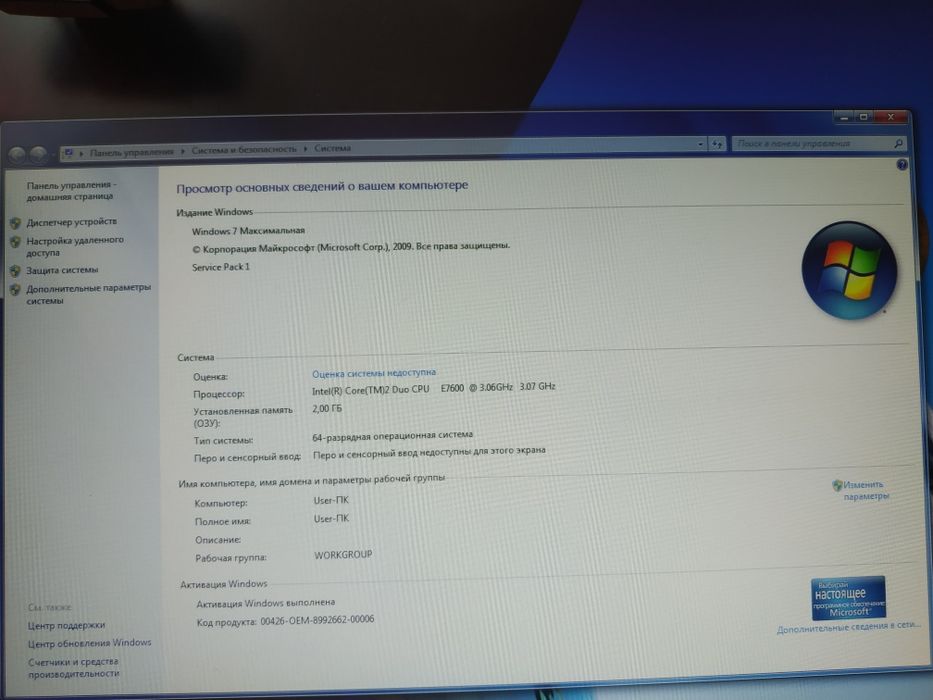
Task: Click the processor text Intel(R) Core(TM)2 Duo CPU
Action: 371,389
